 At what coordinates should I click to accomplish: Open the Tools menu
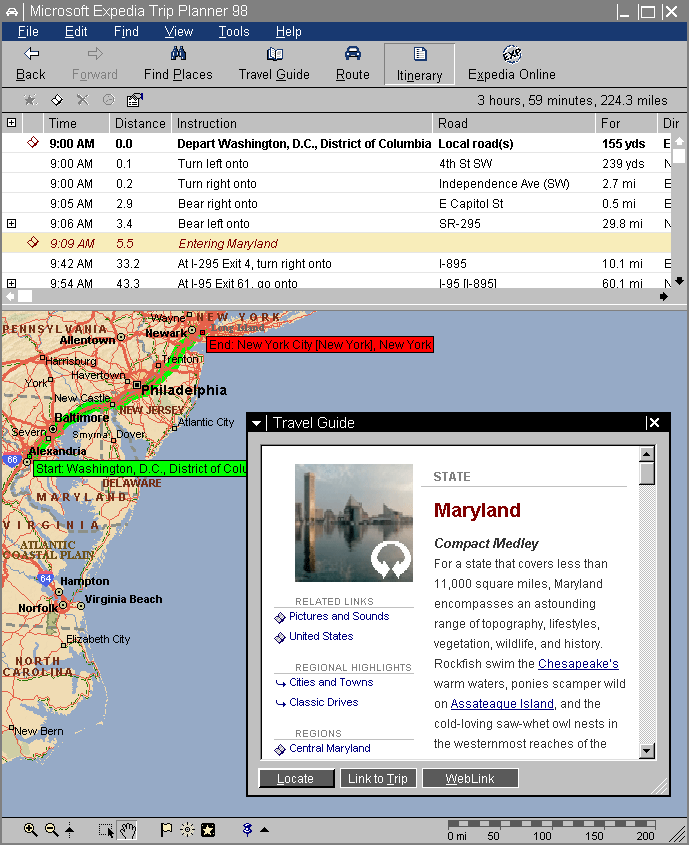click(234, 32)
